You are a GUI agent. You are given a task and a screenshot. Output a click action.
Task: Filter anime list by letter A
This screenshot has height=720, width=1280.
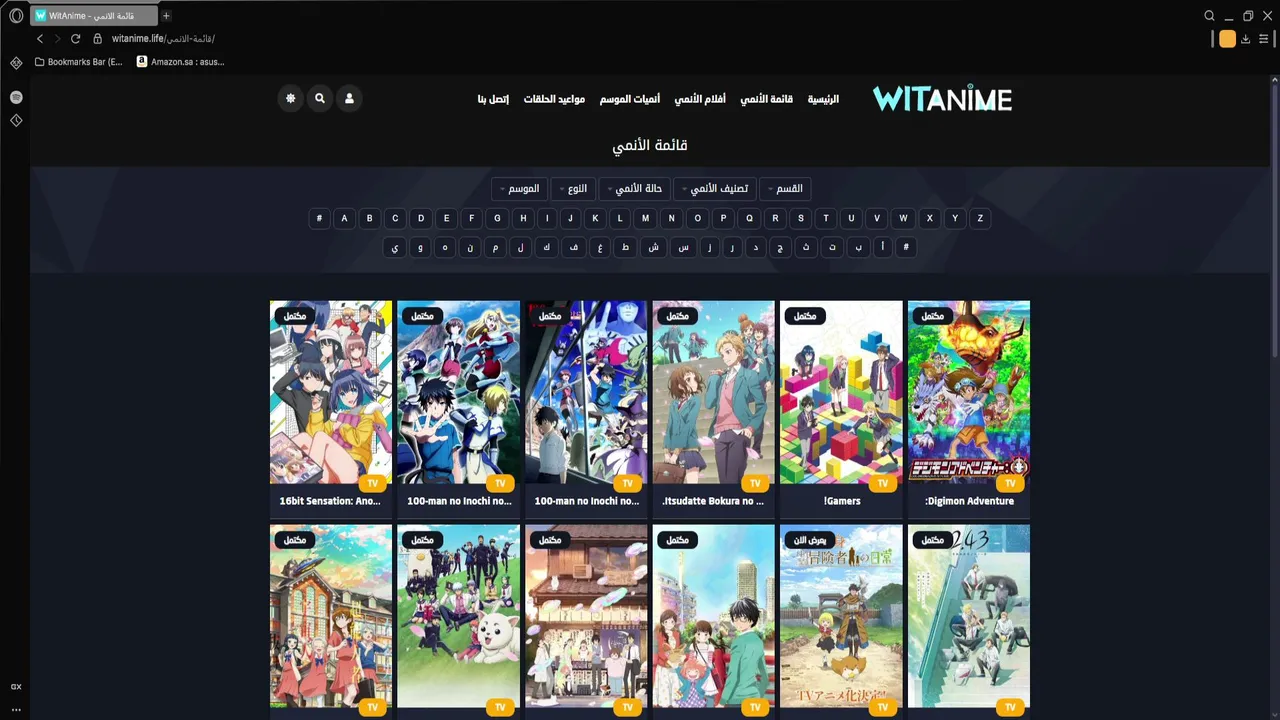(344, 218)
